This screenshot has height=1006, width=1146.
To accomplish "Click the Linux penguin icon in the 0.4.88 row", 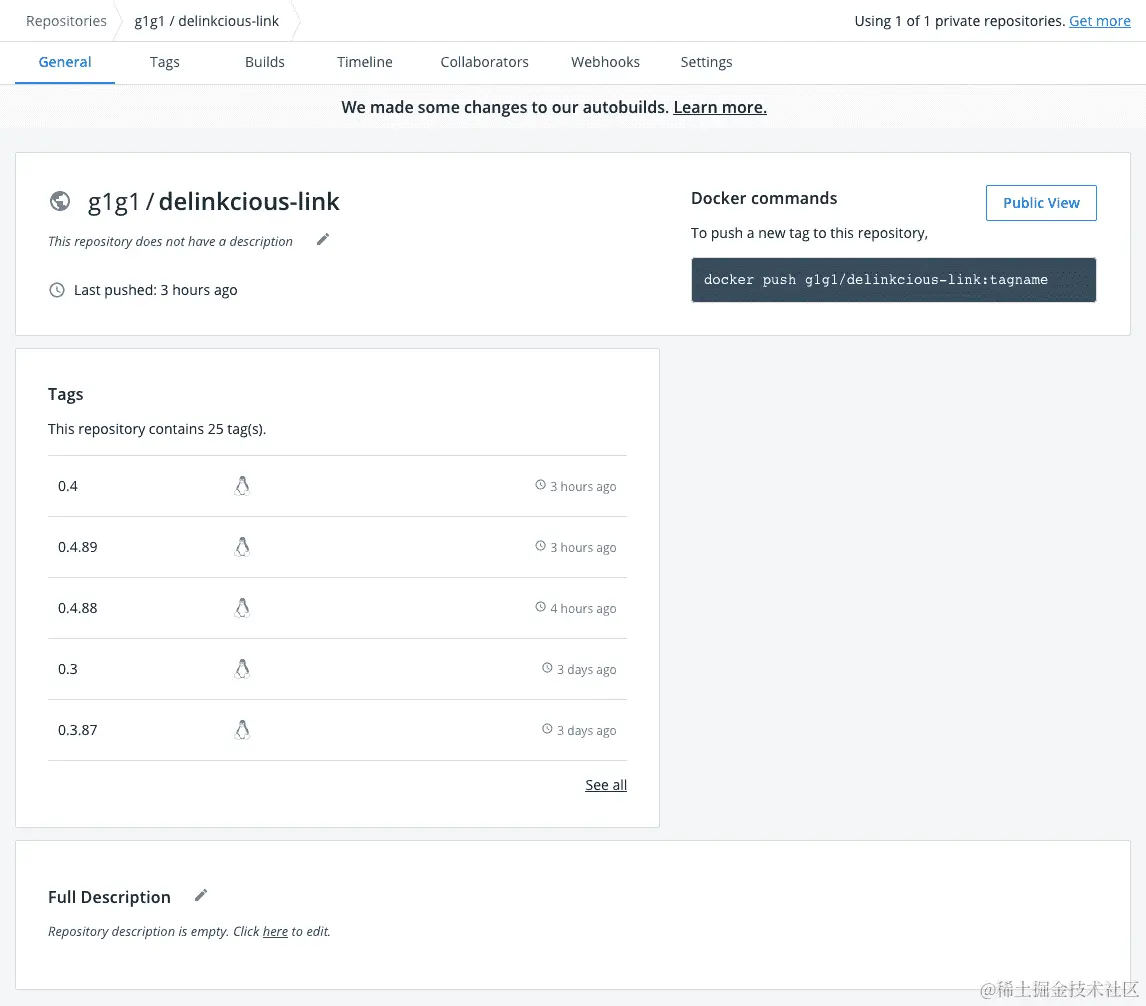I will point(242,608).
